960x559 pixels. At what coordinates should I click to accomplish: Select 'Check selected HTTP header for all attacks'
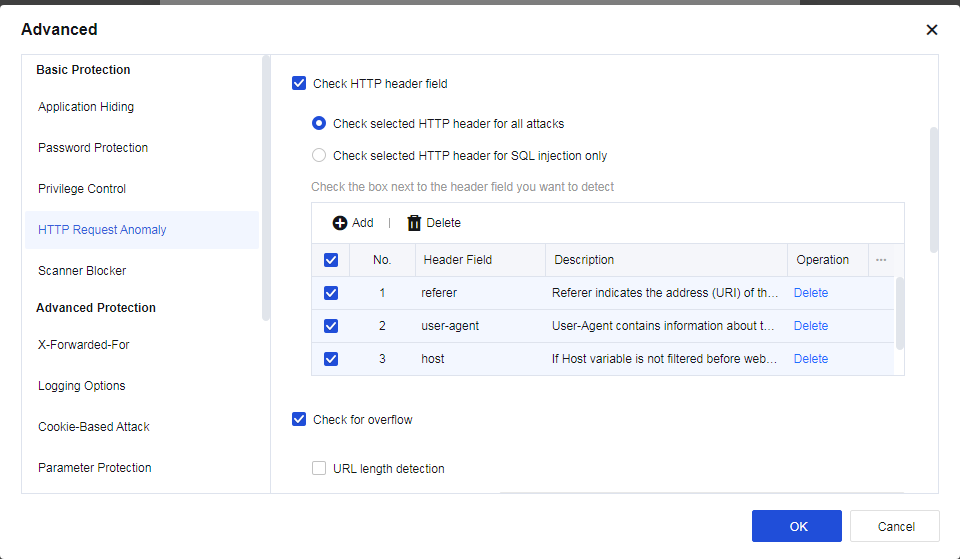click(x=319, y=124)
